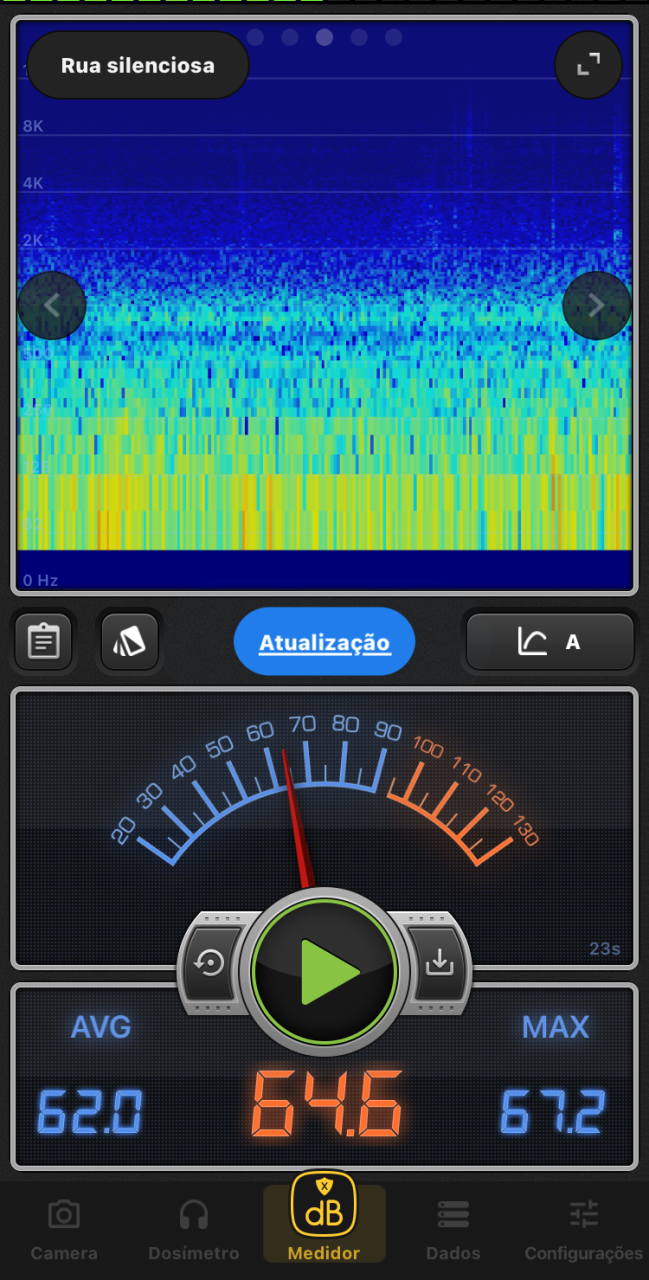Expand the spectrogram to fullscreen
This screenshot has width=649, height=1280.
[x=588, y=65]
